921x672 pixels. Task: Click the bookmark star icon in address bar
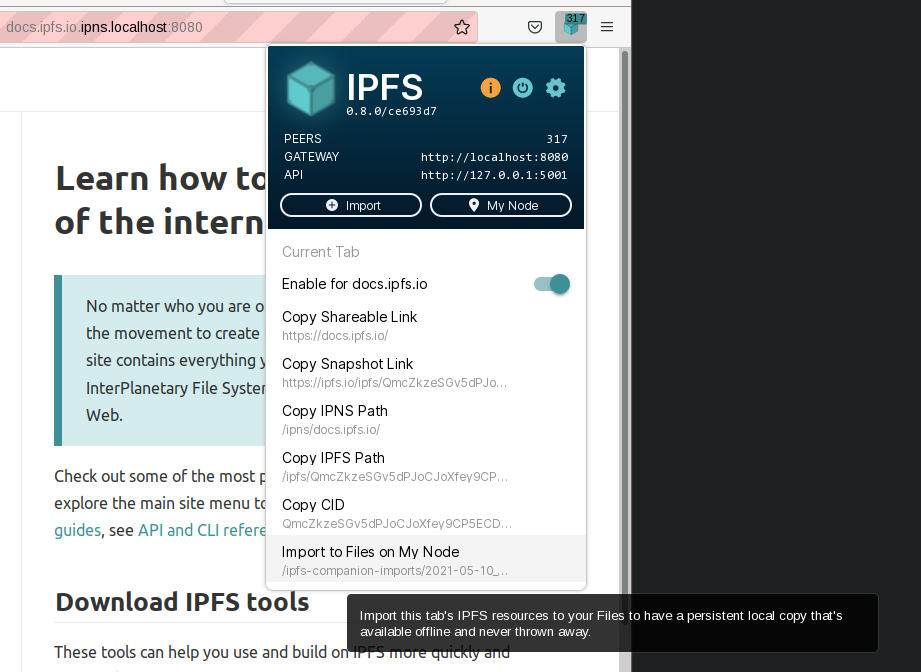coord(462,27)
